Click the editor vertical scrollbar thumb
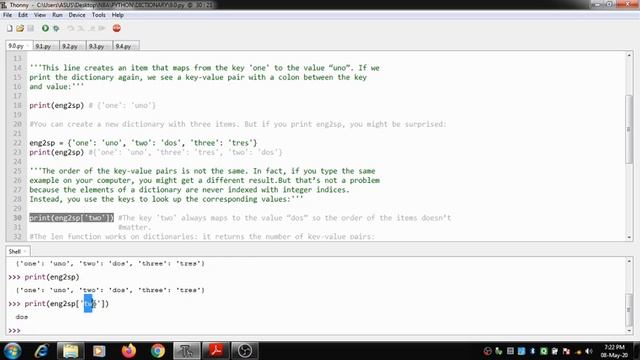640x360 pixels. pyautogui.click(x=629, y=129)
